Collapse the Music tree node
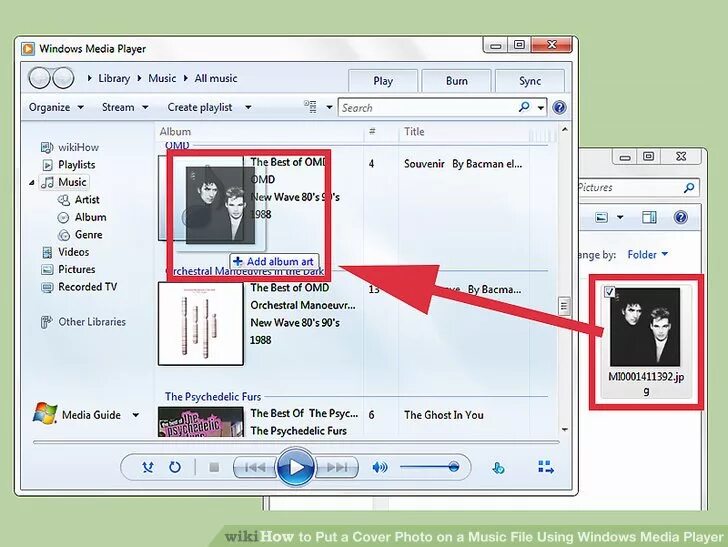Image resolution: width=728 pixels, height=547 pixels. (32, 182)
